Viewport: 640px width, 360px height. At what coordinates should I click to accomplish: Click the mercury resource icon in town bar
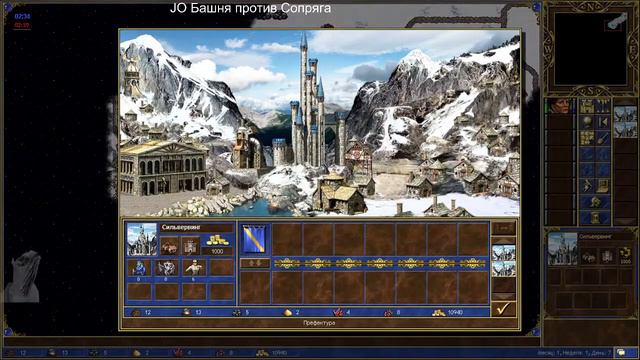pyautogui.click(x=186, y=312)
